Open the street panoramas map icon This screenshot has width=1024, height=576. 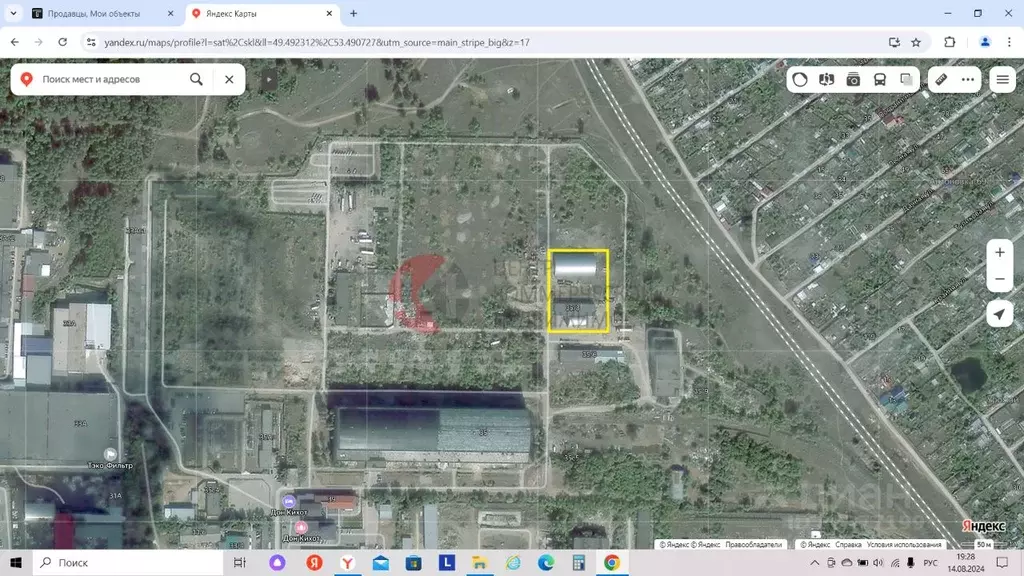pos(826,80)
